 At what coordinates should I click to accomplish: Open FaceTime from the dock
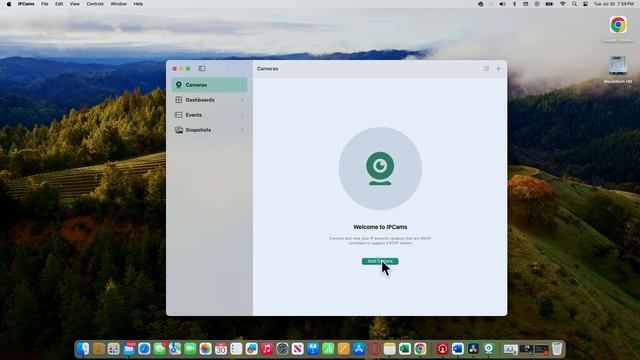click(190, 349)
